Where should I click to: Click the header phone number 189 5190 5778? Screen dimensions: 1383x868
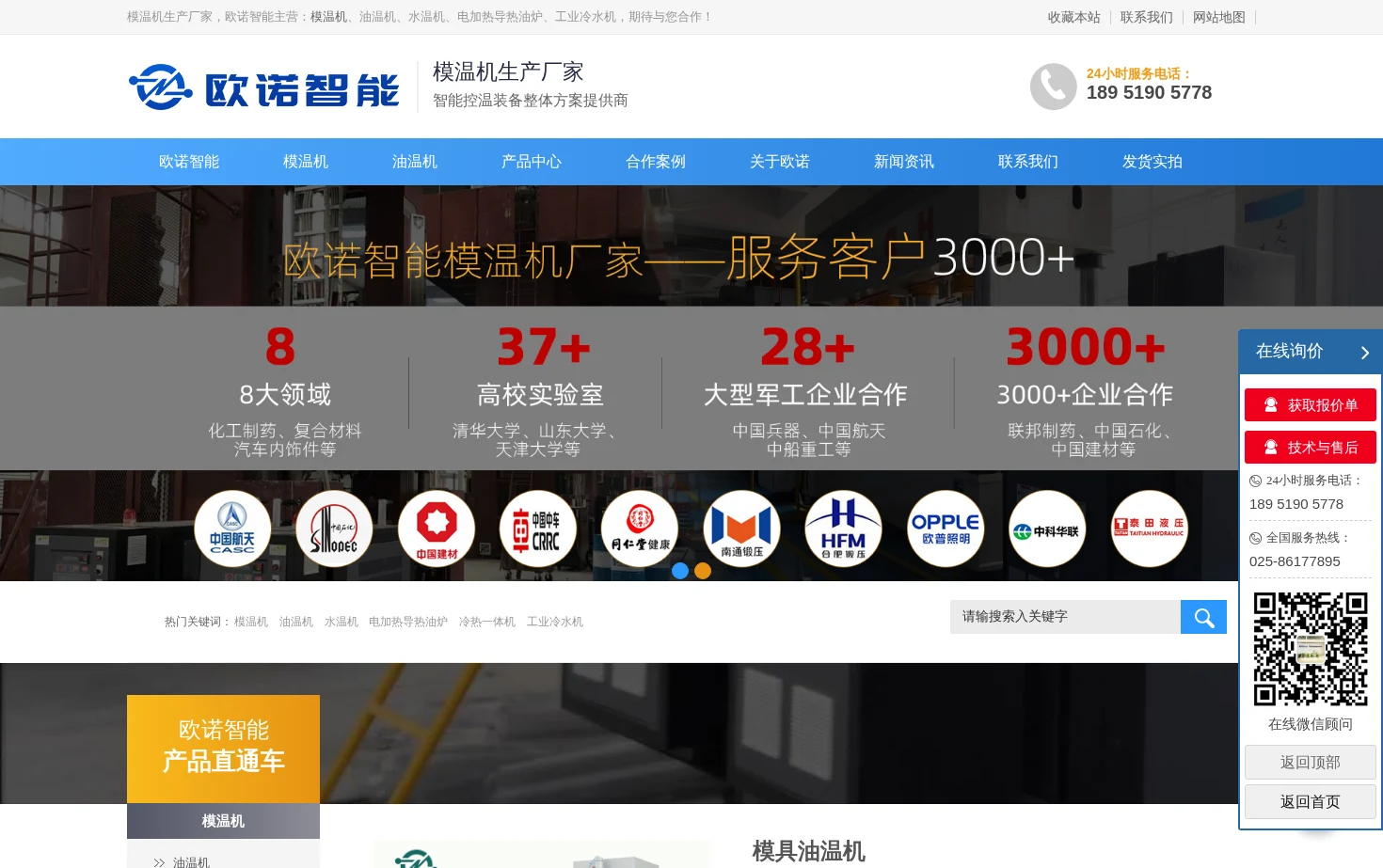pyautogui.click(x=1149, y=92)
